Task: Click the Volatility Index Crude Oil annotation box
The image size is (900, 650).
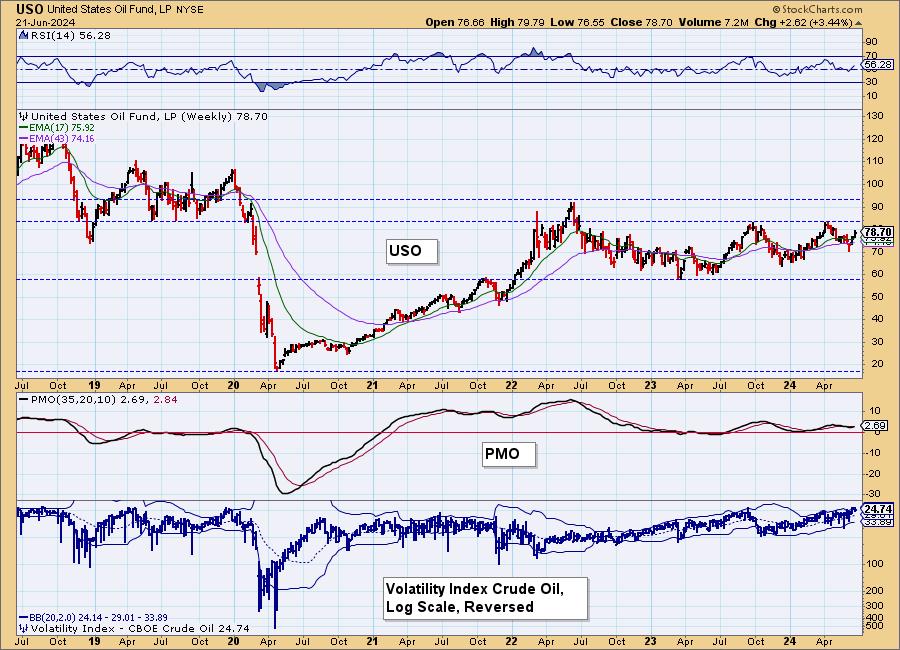Action: pyautogui.click(x=485, y=598)
